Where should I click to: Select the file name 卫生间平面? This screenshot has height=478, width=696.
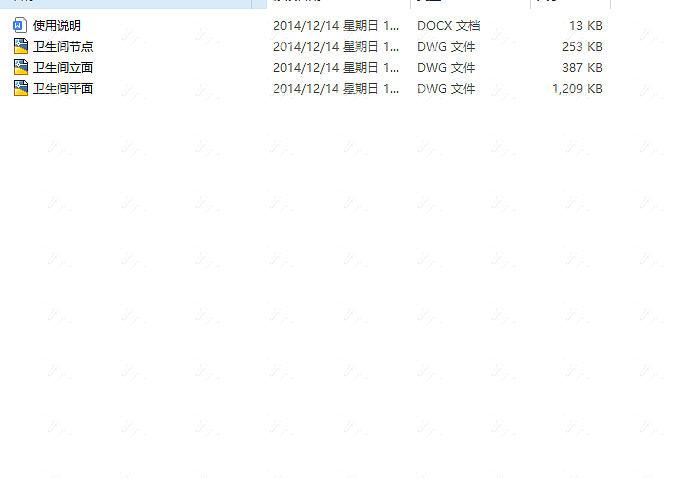[63, 88]
